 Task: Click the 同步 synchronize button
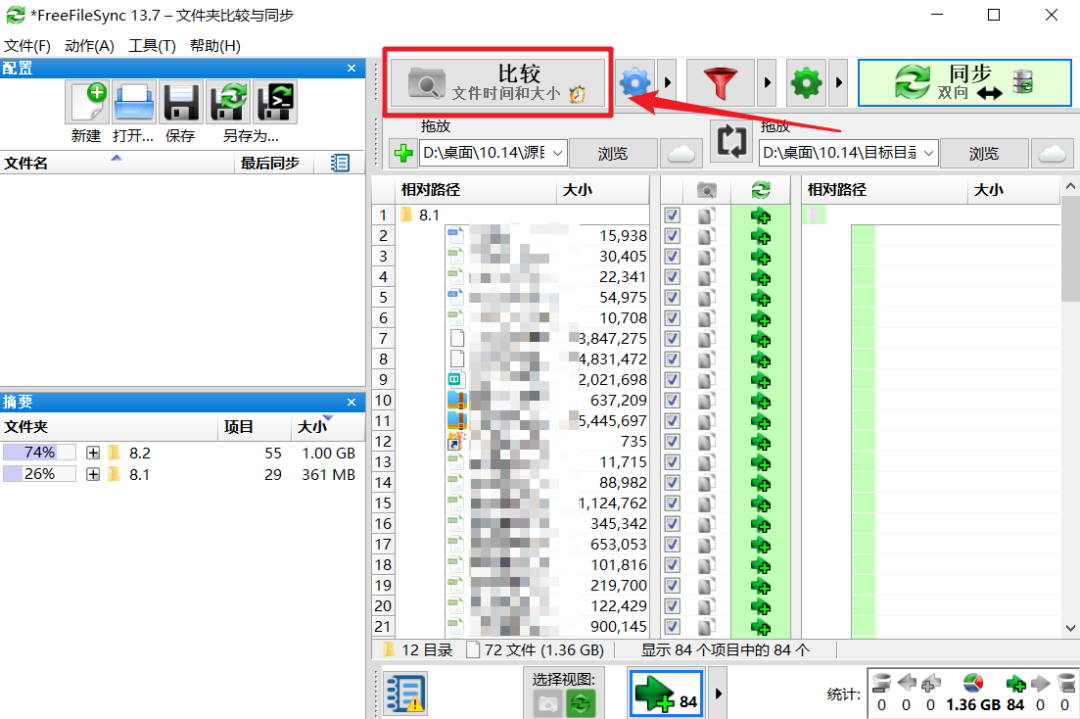pyautogui.click(x=964, y=83)
